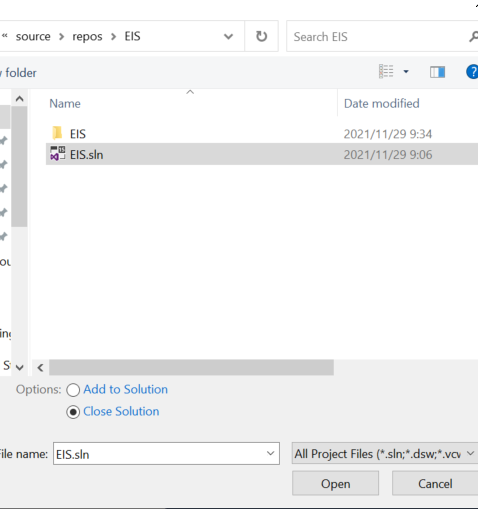Screen dimensions: 478x509
Task: Select the EIS.sln file name
Action: (86, 155)
